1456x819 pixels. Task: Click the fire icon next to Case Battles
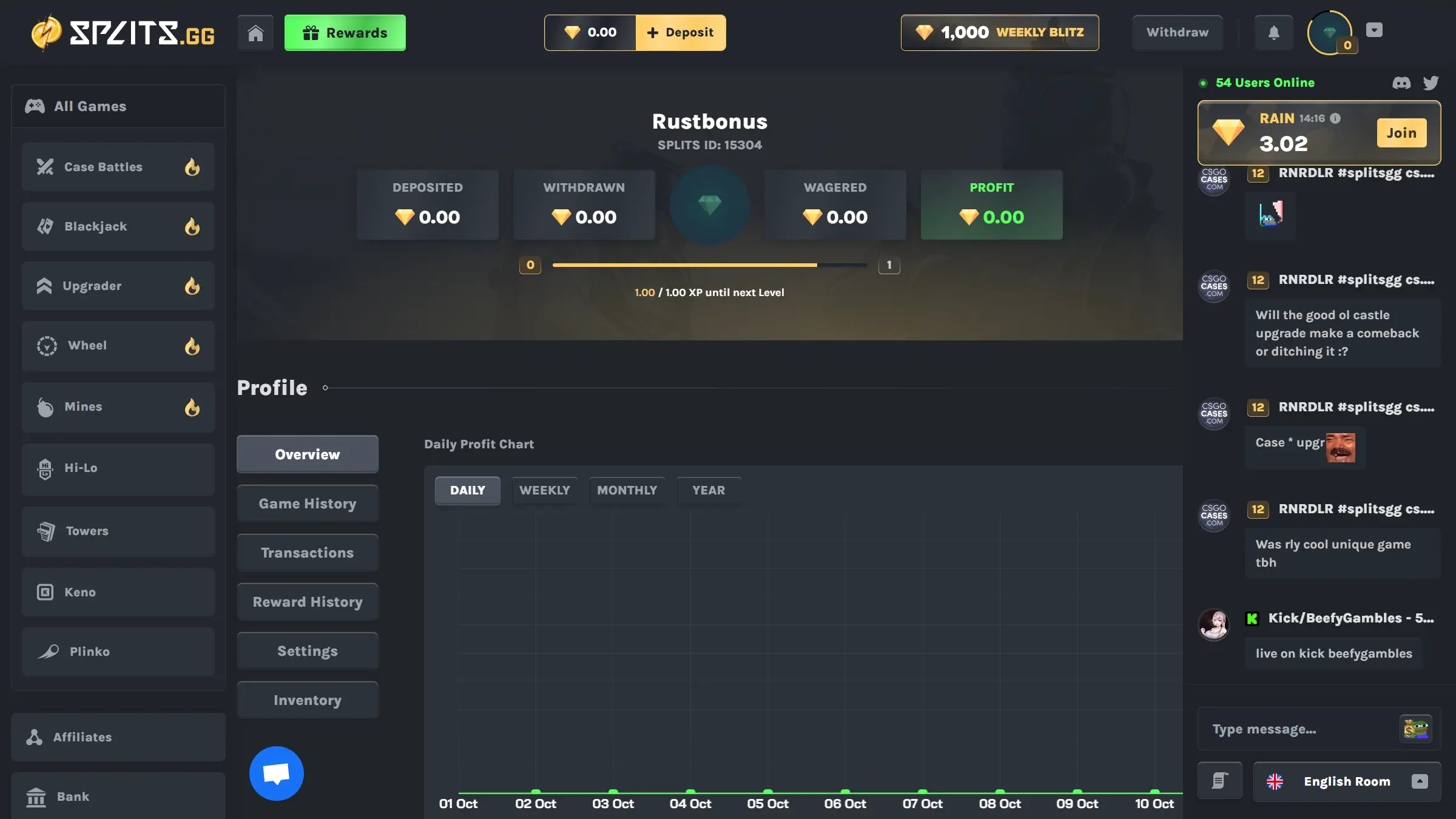(x=192, y=167)
